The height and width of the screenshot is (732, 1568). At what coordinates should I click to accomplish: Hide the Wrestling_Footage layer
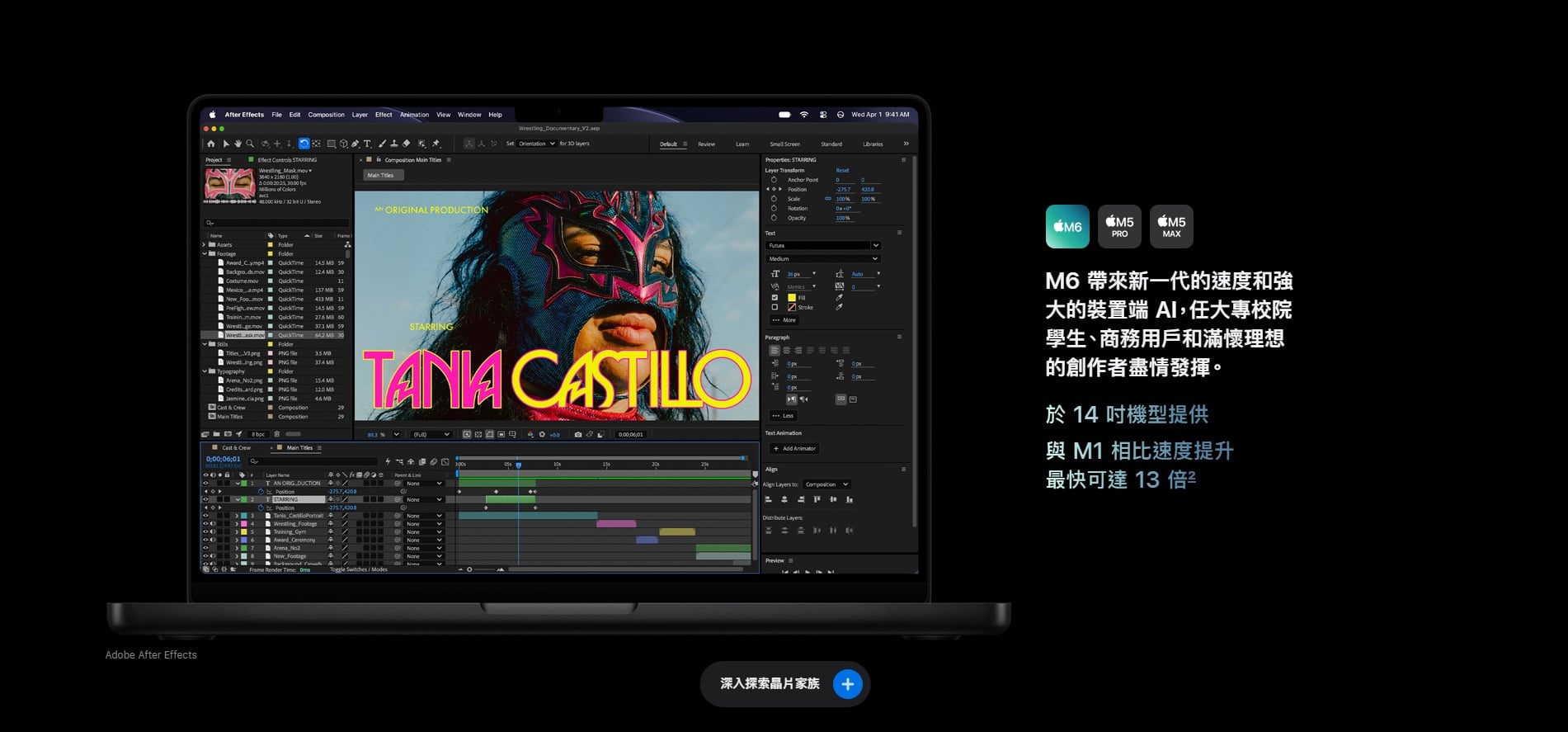click(205, 524)
